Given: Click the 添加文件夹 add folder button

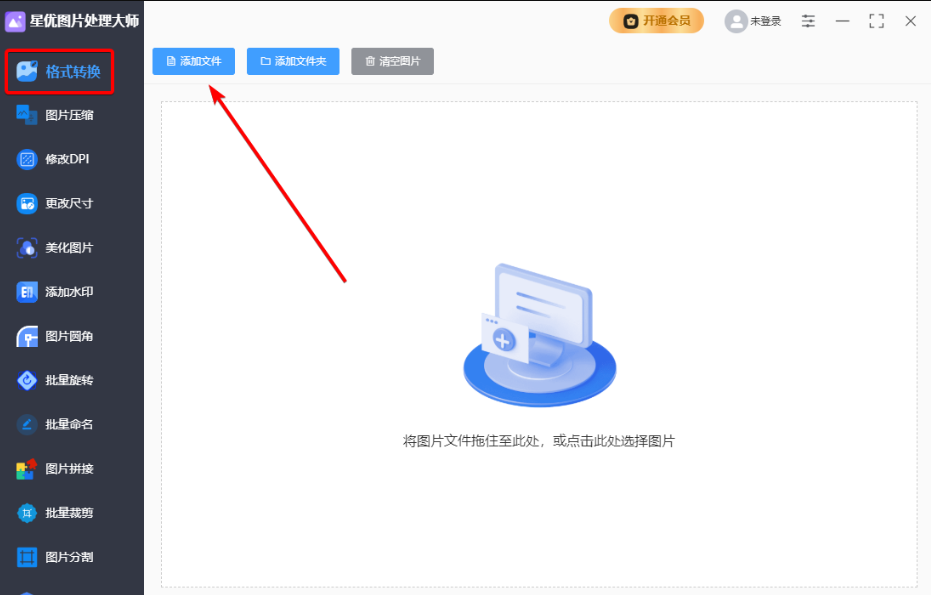Looking at the screenshot, I should (293, 61).
